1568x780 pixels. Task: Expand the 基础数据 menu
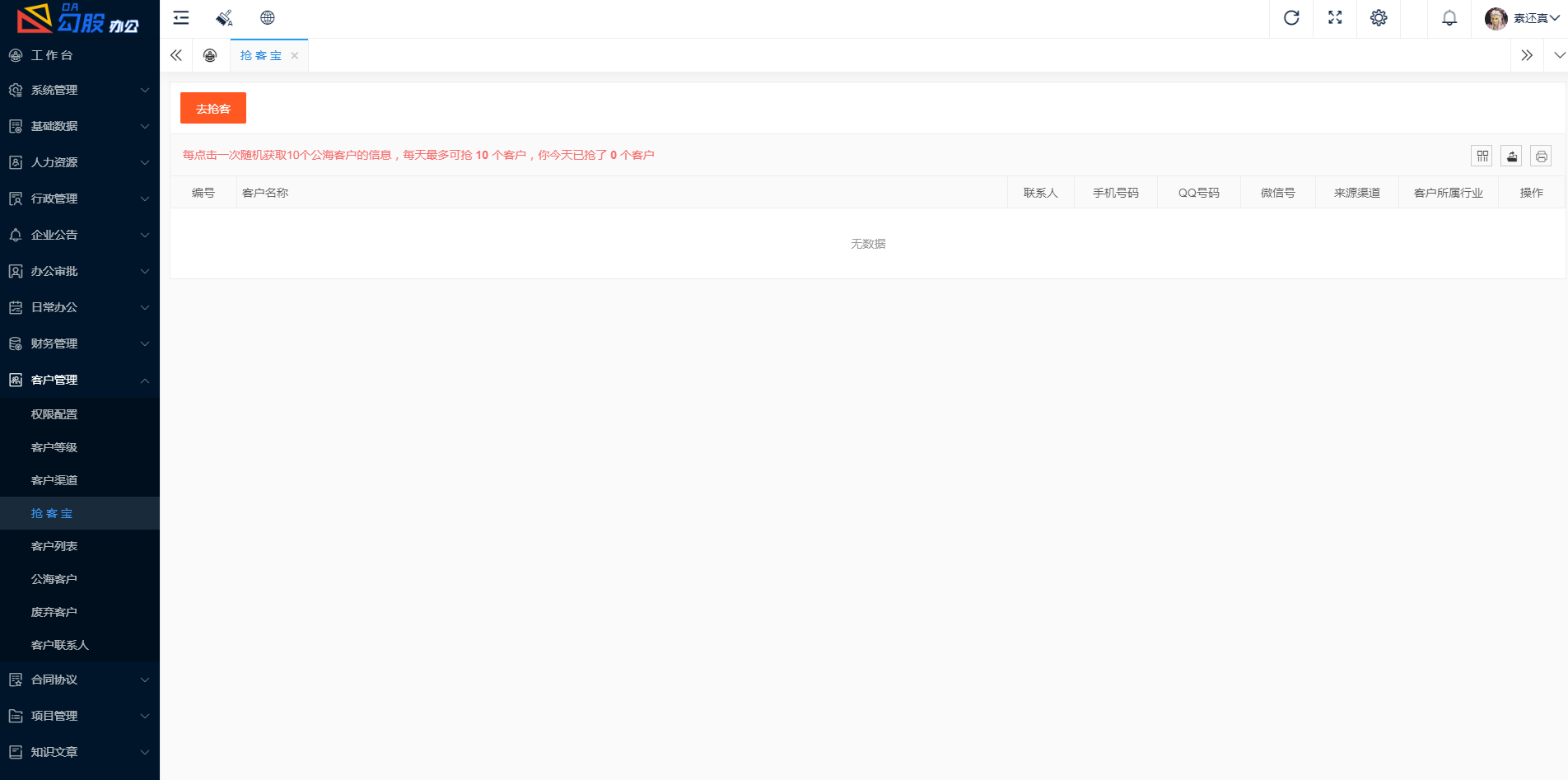pyautogui.click(x=80, y=126)
